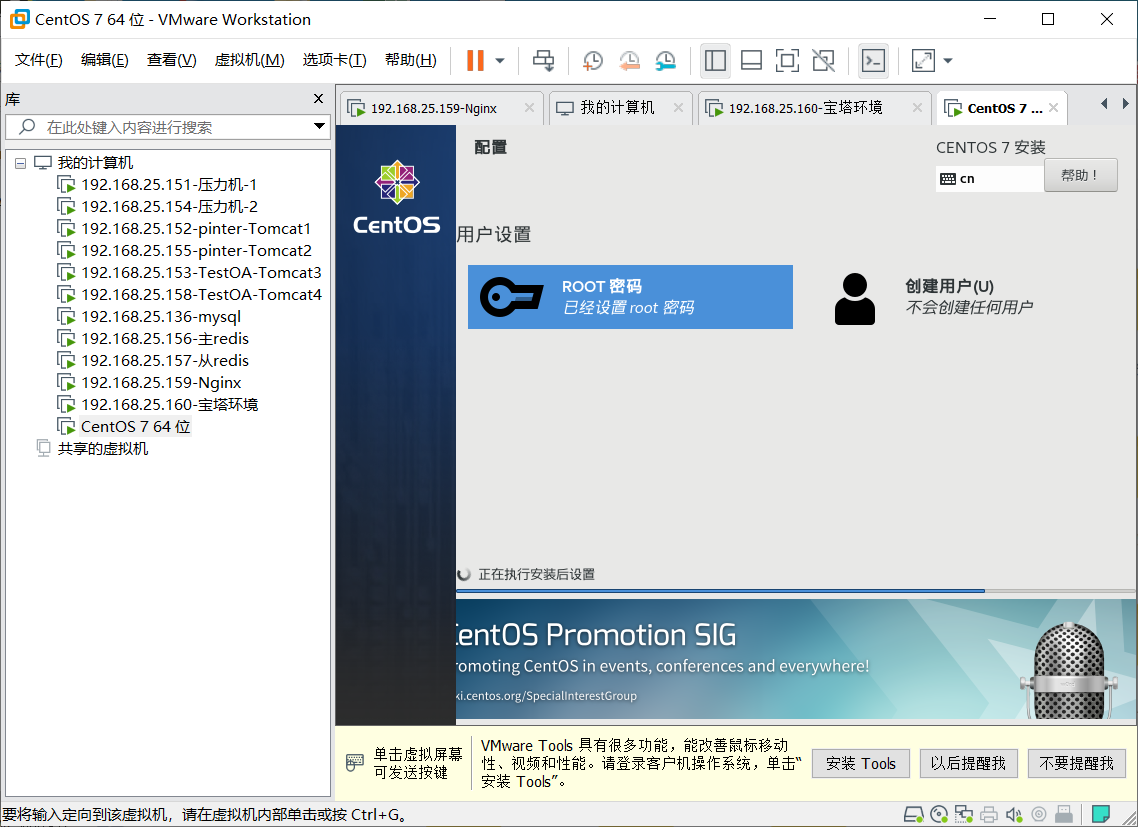Click the USB device status bar icon
The height and width of the screenshot is (827, 1138).
pyautogui.click(x=1064, y=815)
